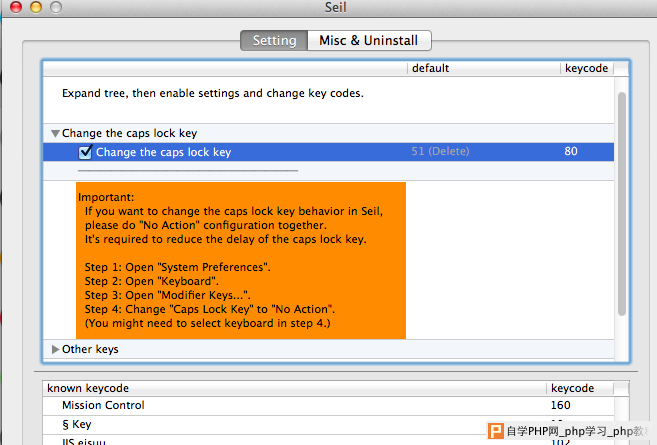Screen dimensions: 657x445
Task: Collapse the Change the caps lock key tree
Action: 55,134
